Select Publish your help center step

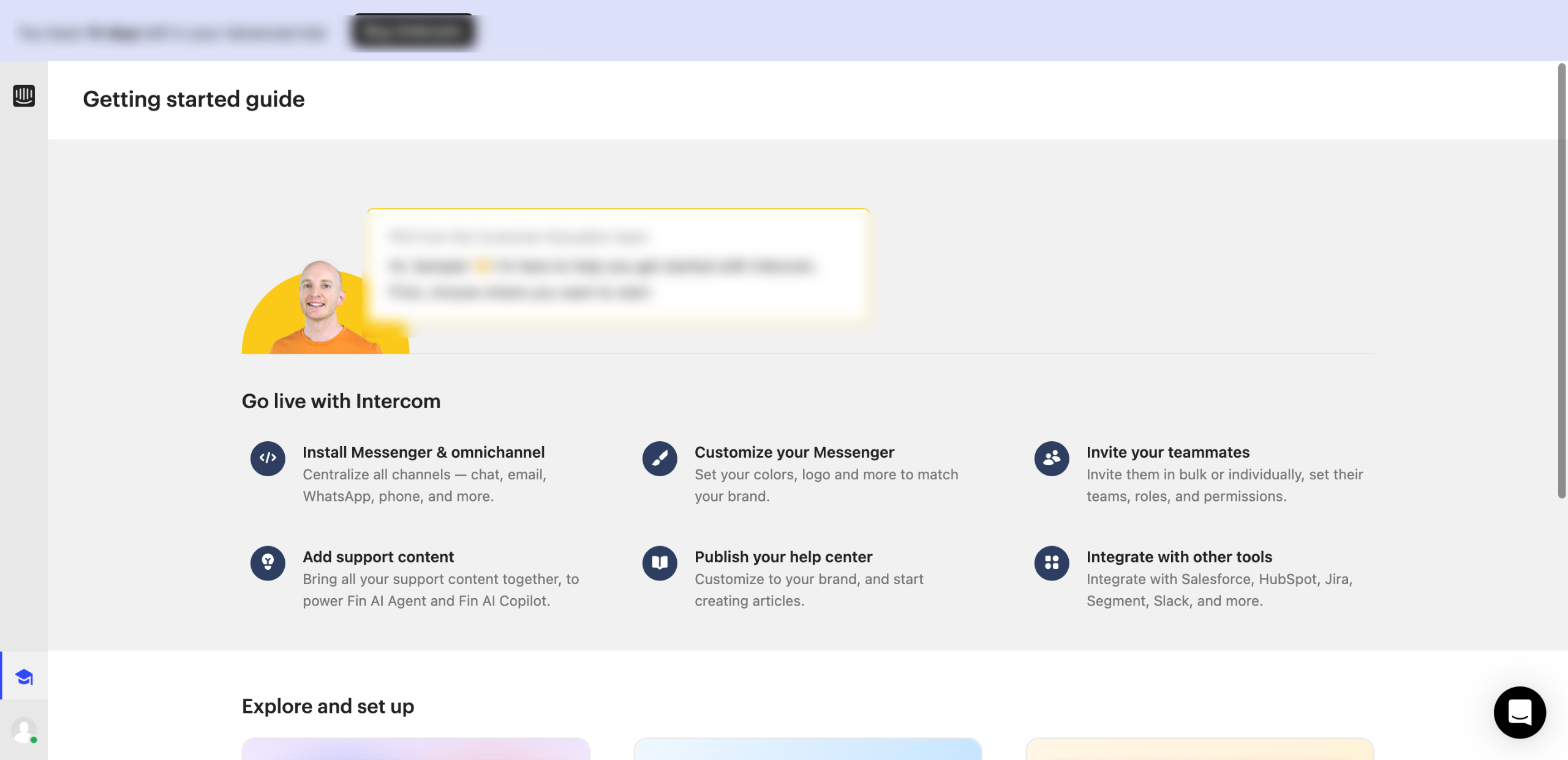pos(783,557)
